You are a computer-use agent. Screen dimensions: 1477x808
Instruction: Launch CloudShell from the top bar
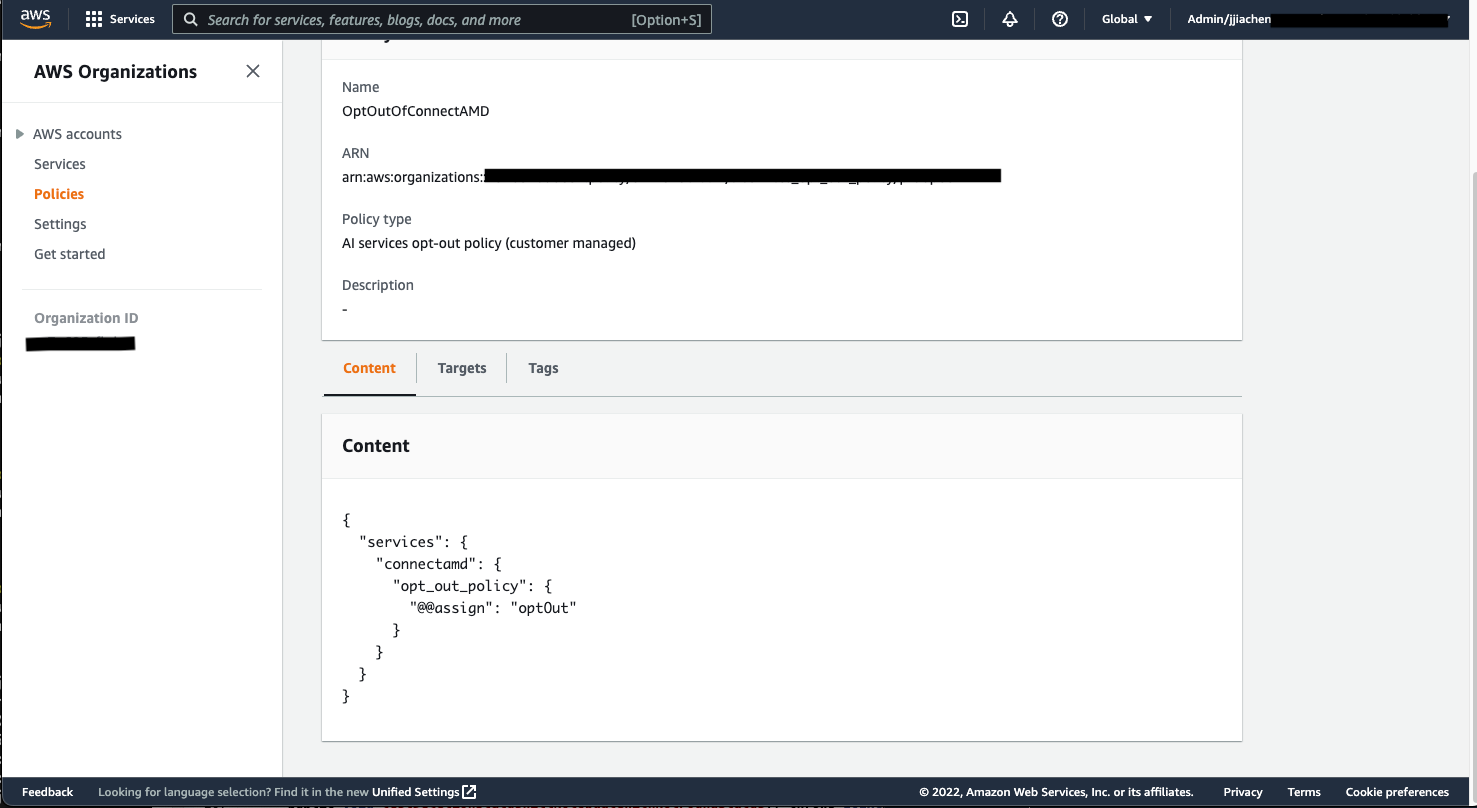coord(960,19)
